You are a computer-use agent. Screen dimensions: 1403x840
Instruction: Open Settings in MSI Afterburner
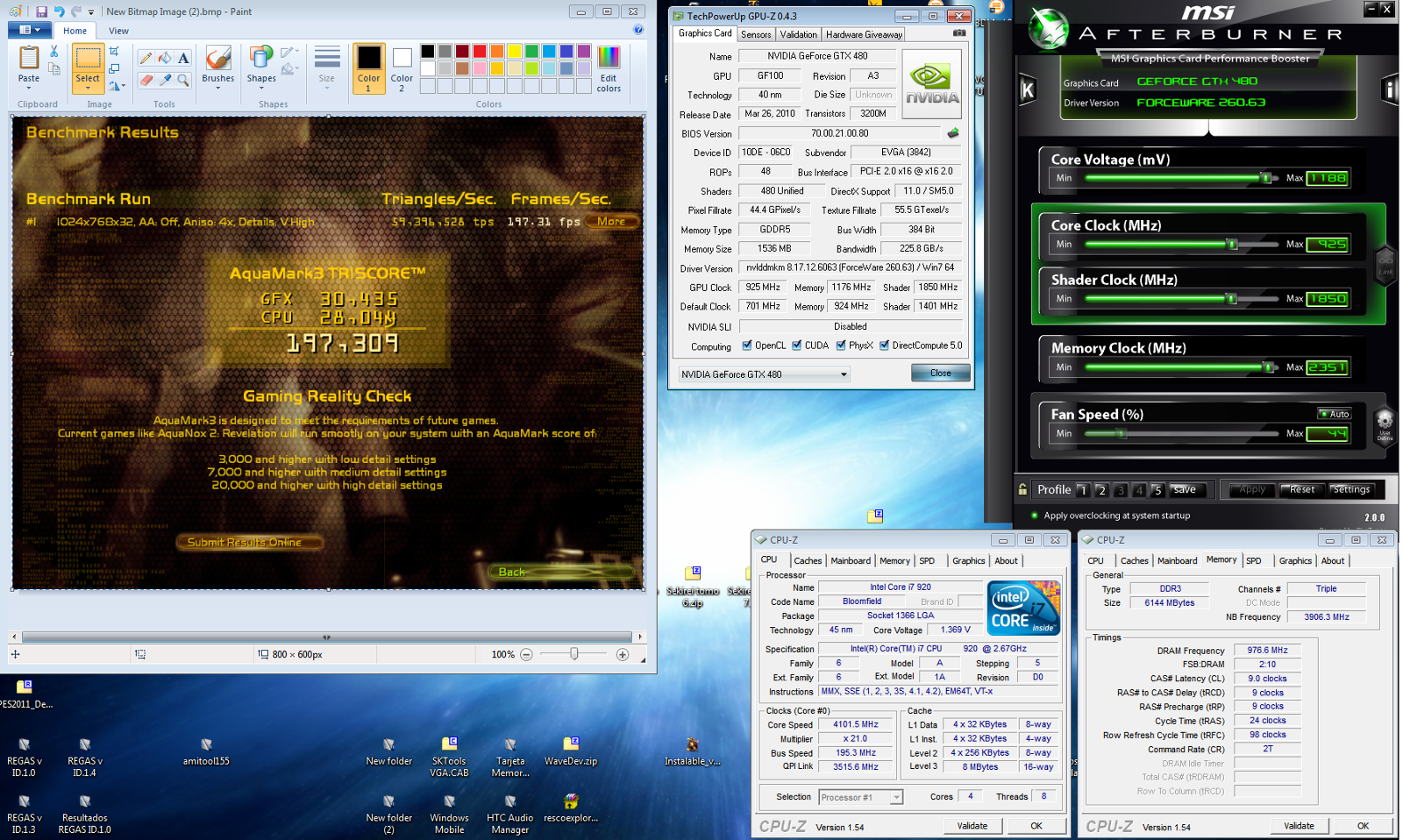point(1351,489)
